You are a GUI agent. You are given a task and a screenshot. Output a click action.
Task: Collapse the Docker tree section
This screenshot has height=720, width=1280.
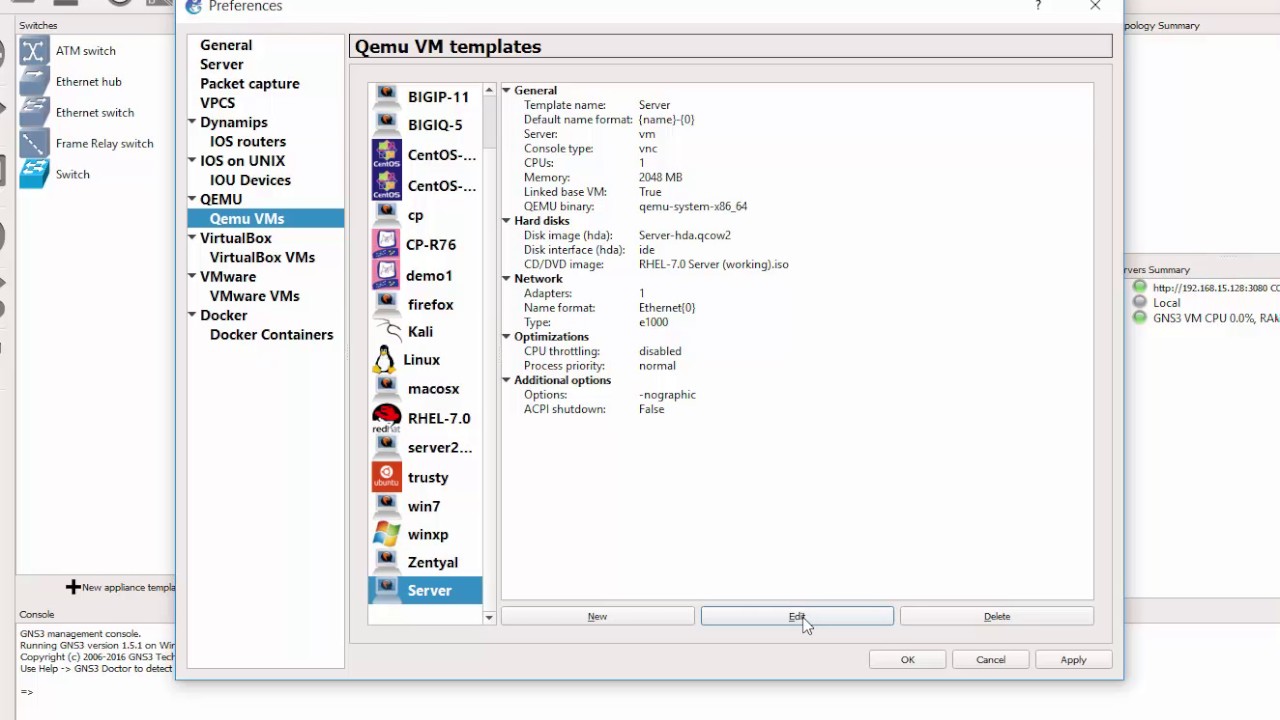192,316
